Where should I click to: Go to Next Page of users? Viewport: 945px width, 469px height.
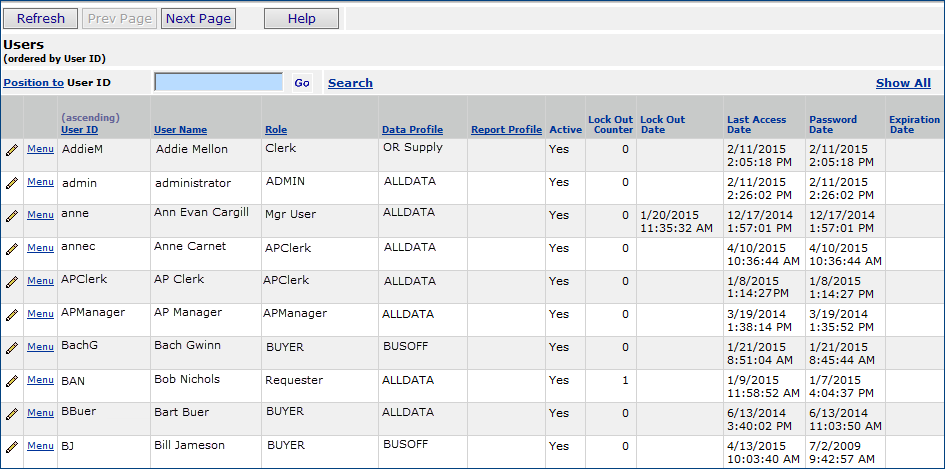(x=198, y=18)
